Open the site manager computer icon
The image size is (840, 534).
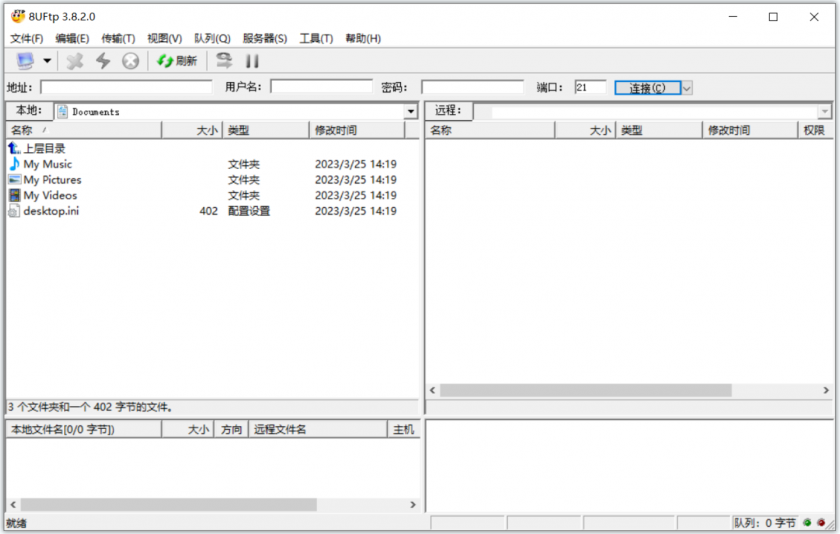tap(24, 61)
